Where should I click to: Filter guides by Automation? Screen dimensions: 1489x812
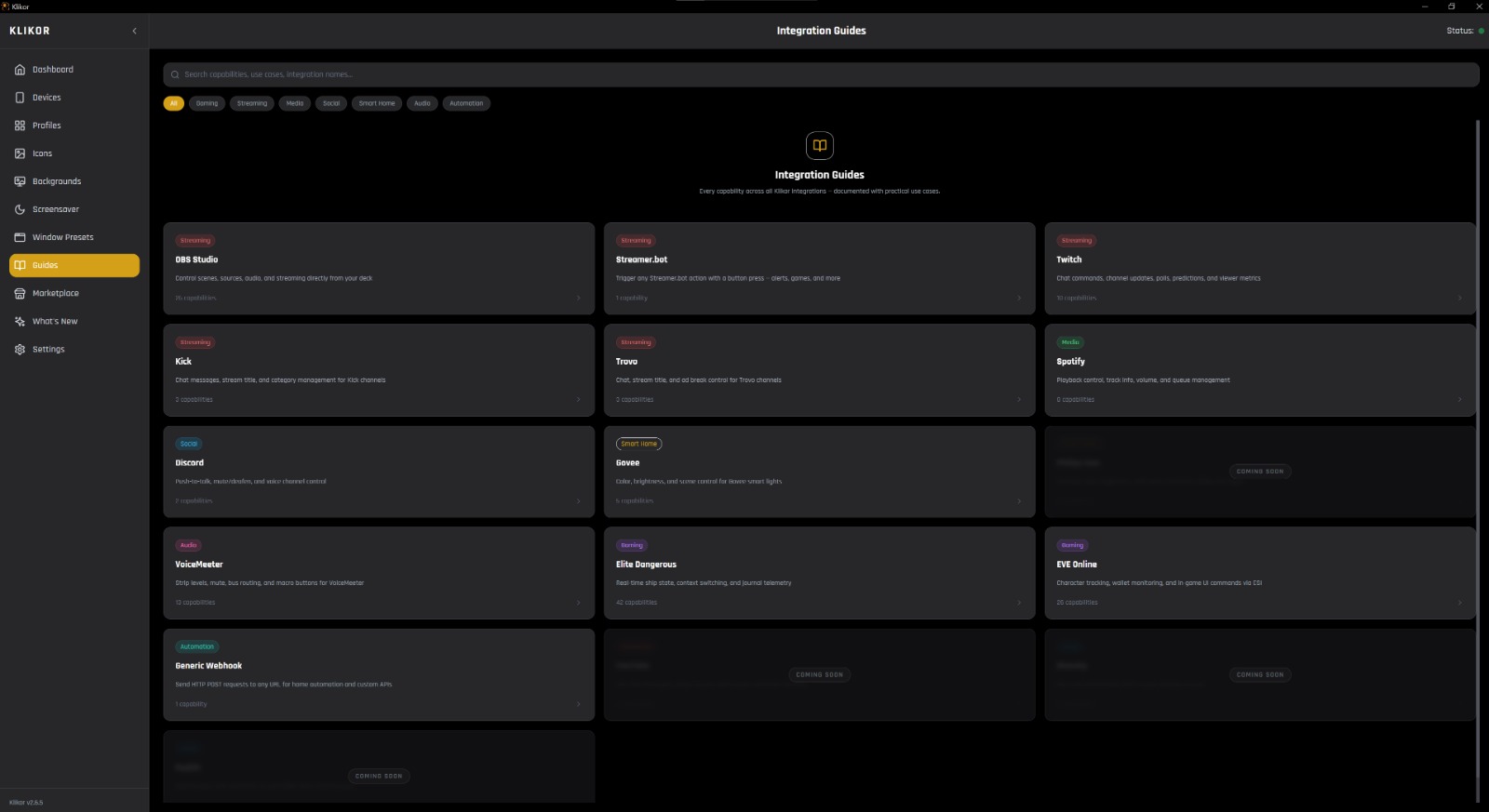(466, 103)
